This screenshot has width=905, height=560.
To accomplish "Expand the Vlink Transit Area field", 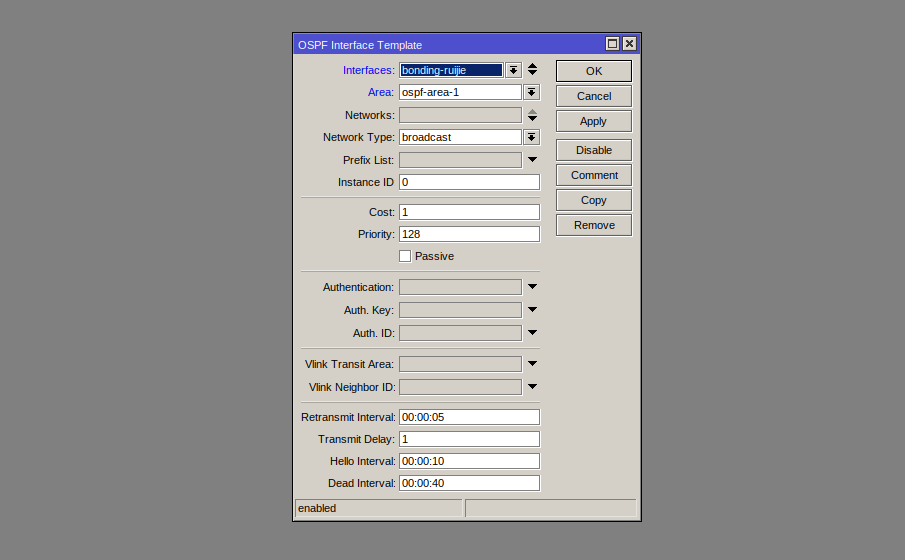I will [x=532, y=364].
